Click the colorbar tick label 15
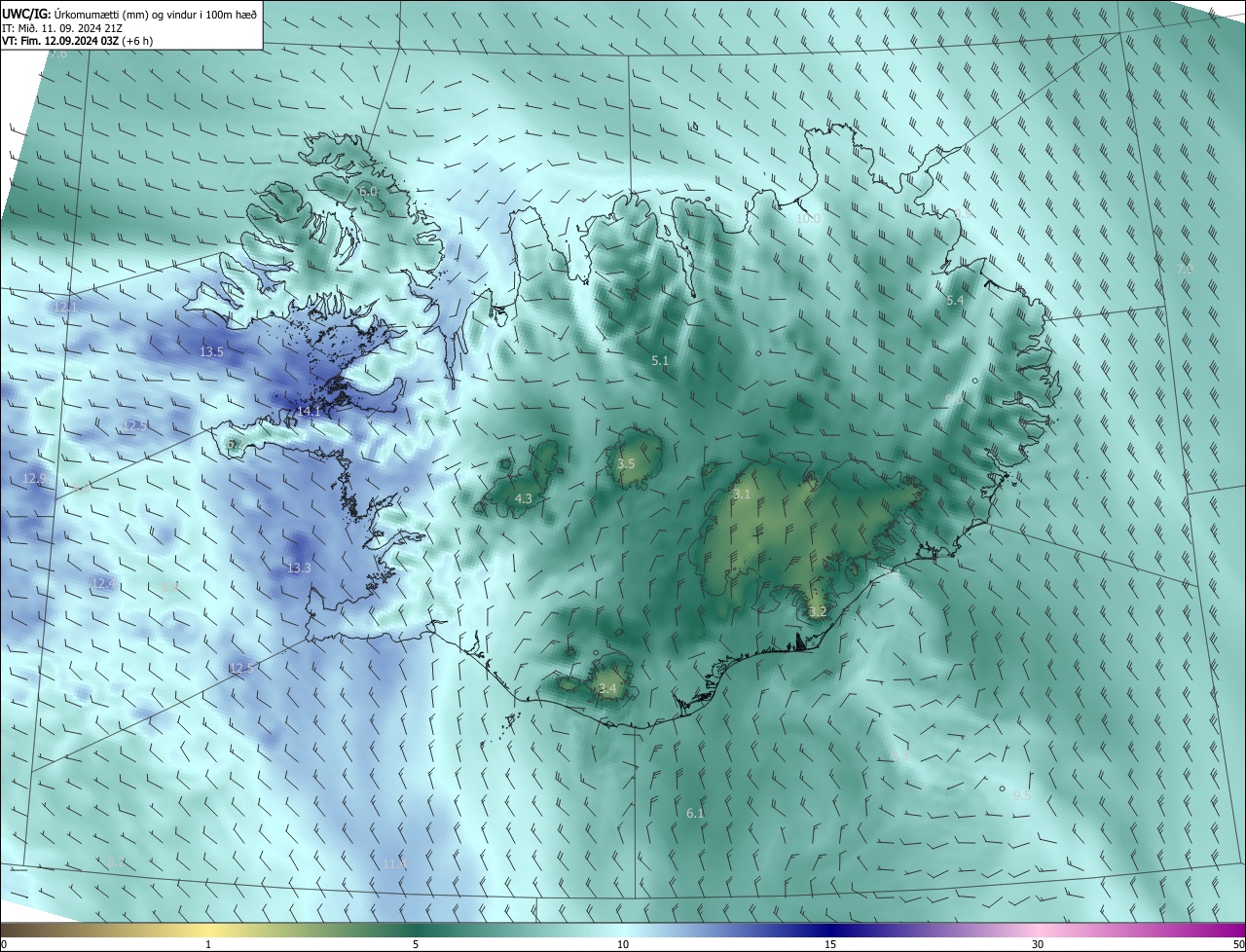 click(830, 945)
